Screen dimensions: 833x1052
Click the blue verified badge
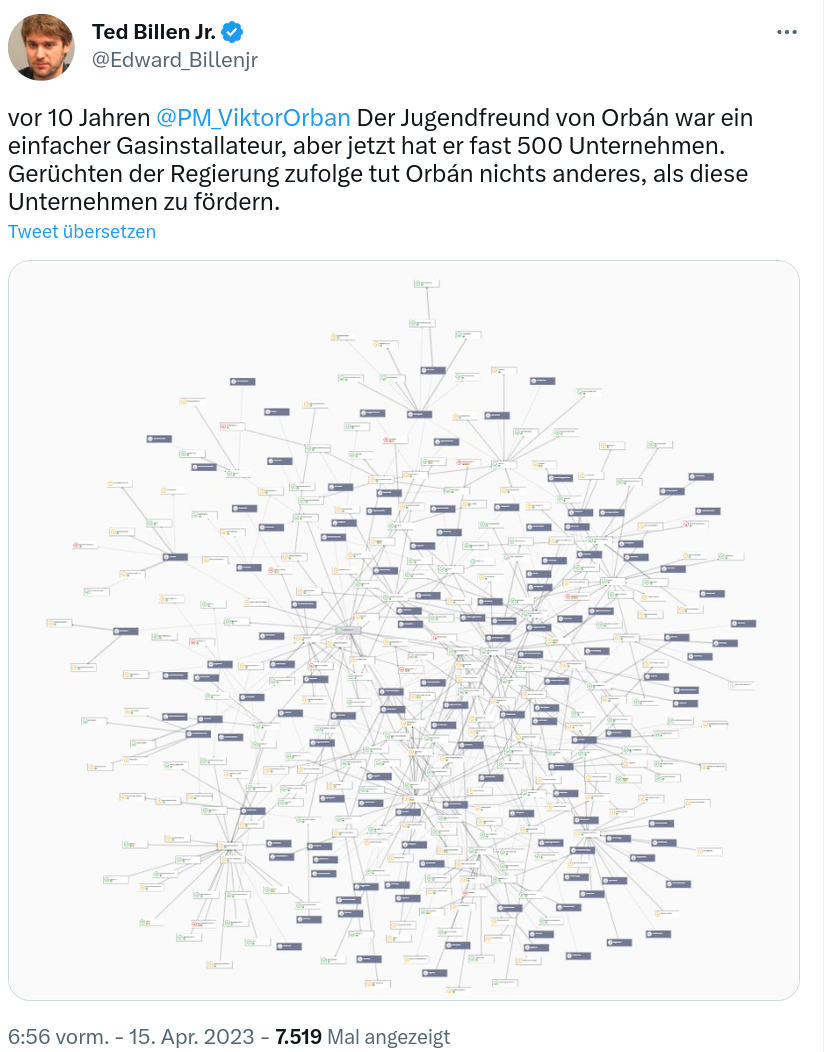point(232,32)
